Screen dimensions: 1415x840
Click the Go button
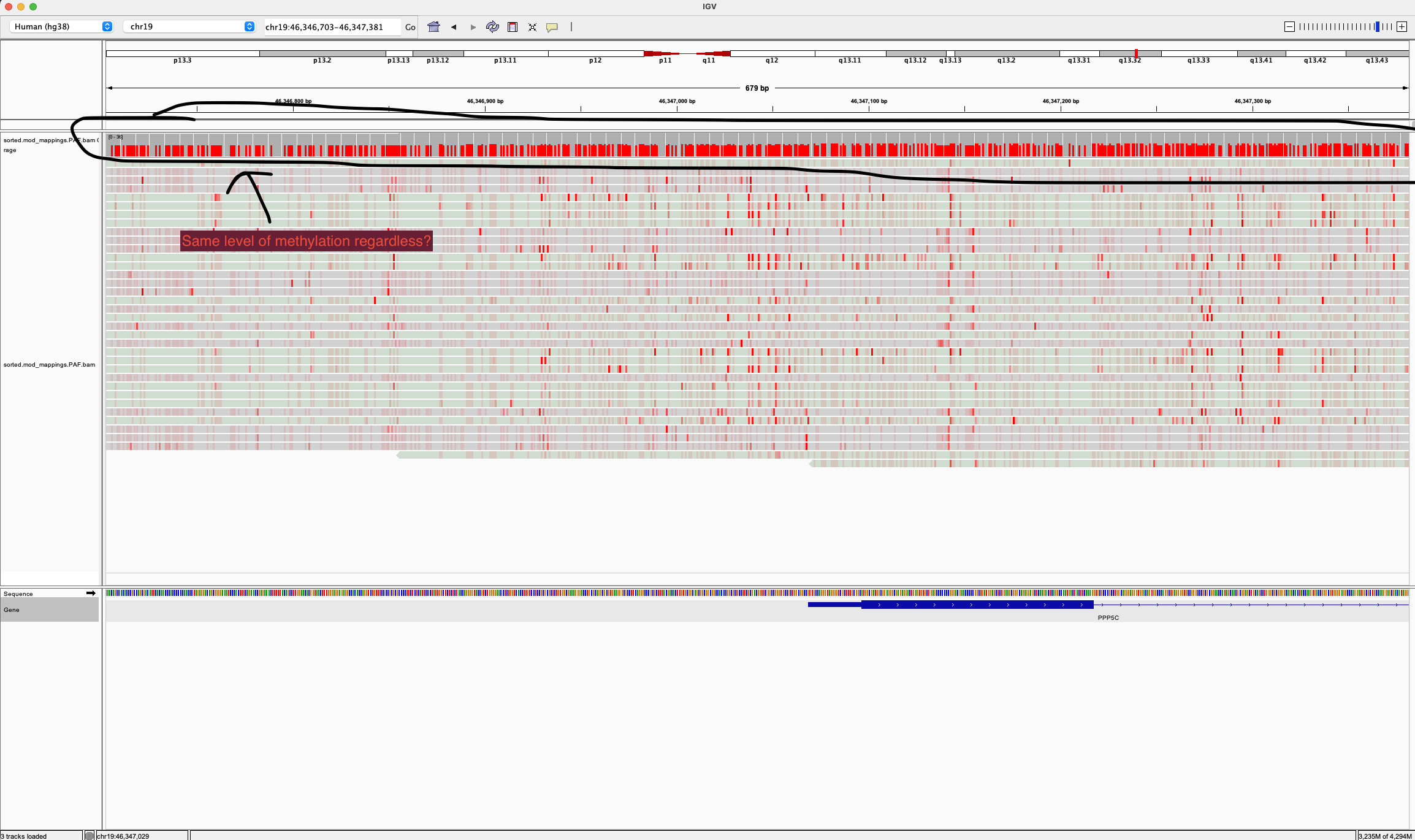tap(410, 27)
